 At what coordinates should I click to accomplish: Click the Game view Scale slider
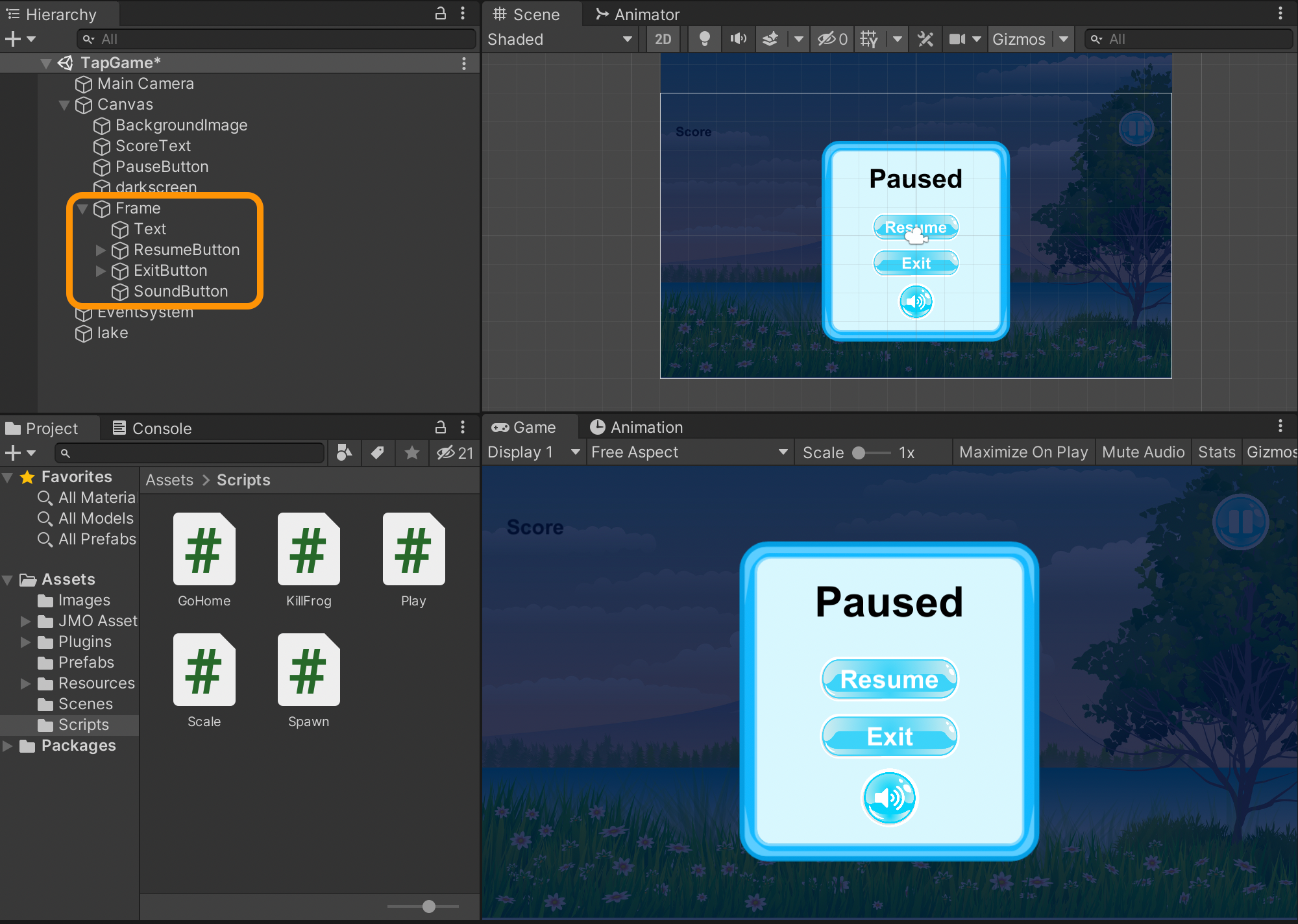[872, 453]
